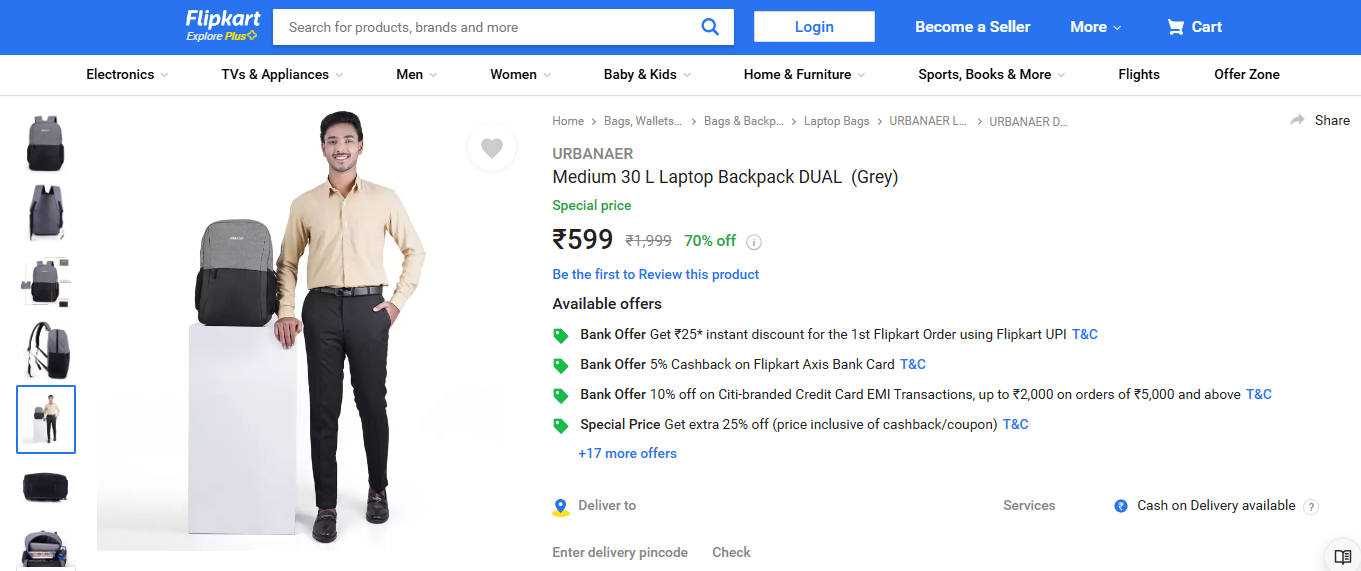Expand the Electronics category menu
This screenshot has height=571, width=1361.
[127, 74]
